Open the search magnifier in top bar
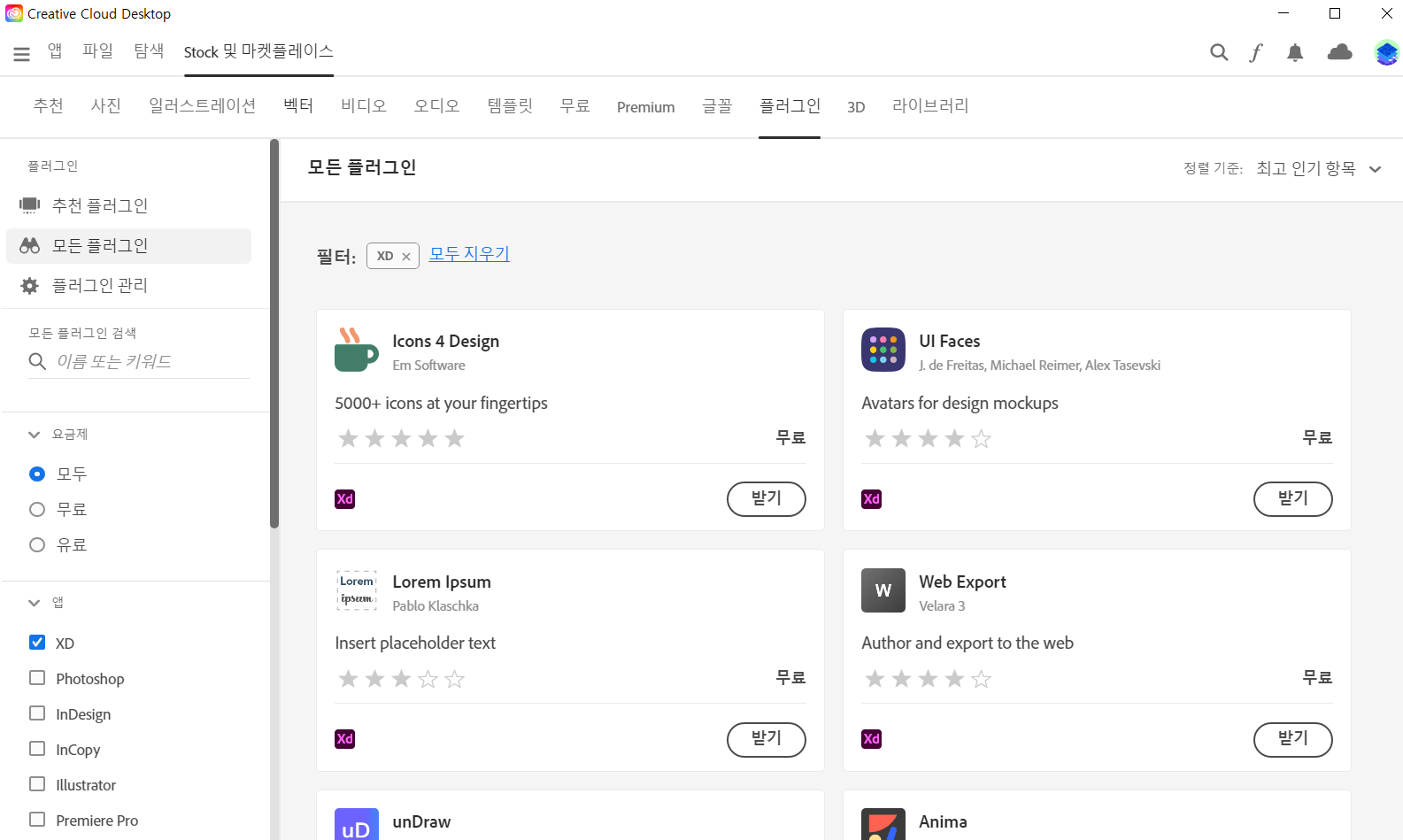Viewport: 1403px width, 840px height. pyautogui.click(x=1219, y=52)
